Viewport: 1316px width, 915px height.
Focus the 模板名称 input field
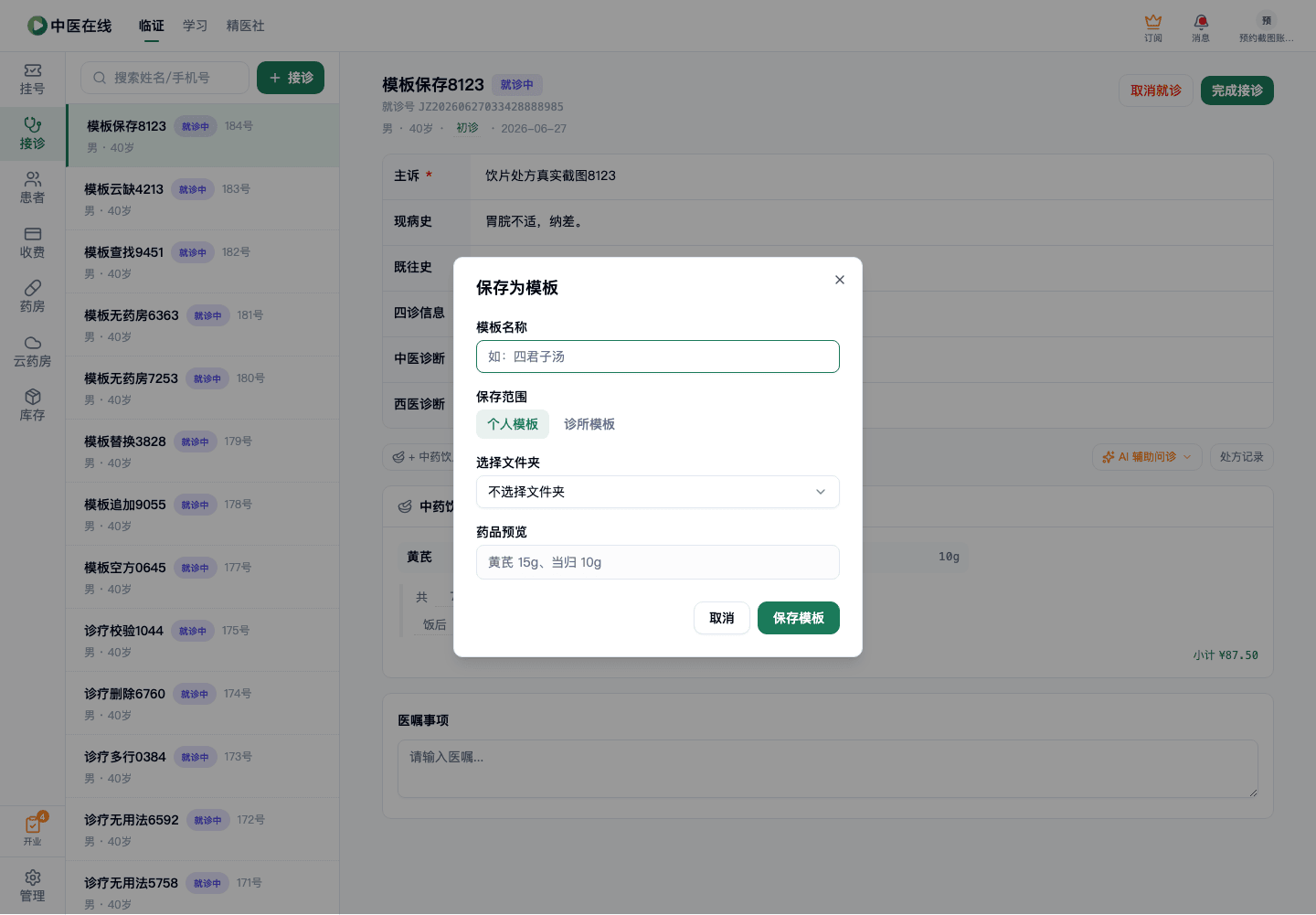[658, 356]
